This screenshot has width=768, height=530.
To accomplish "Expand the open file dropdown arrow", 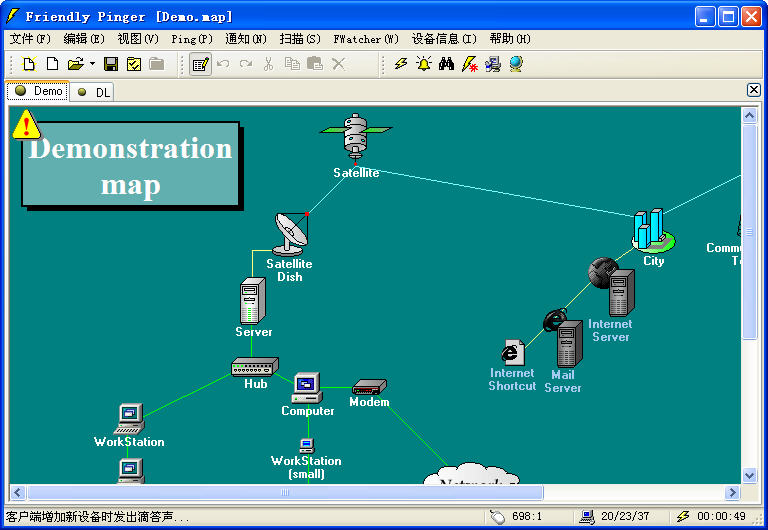I will (92, 64).
